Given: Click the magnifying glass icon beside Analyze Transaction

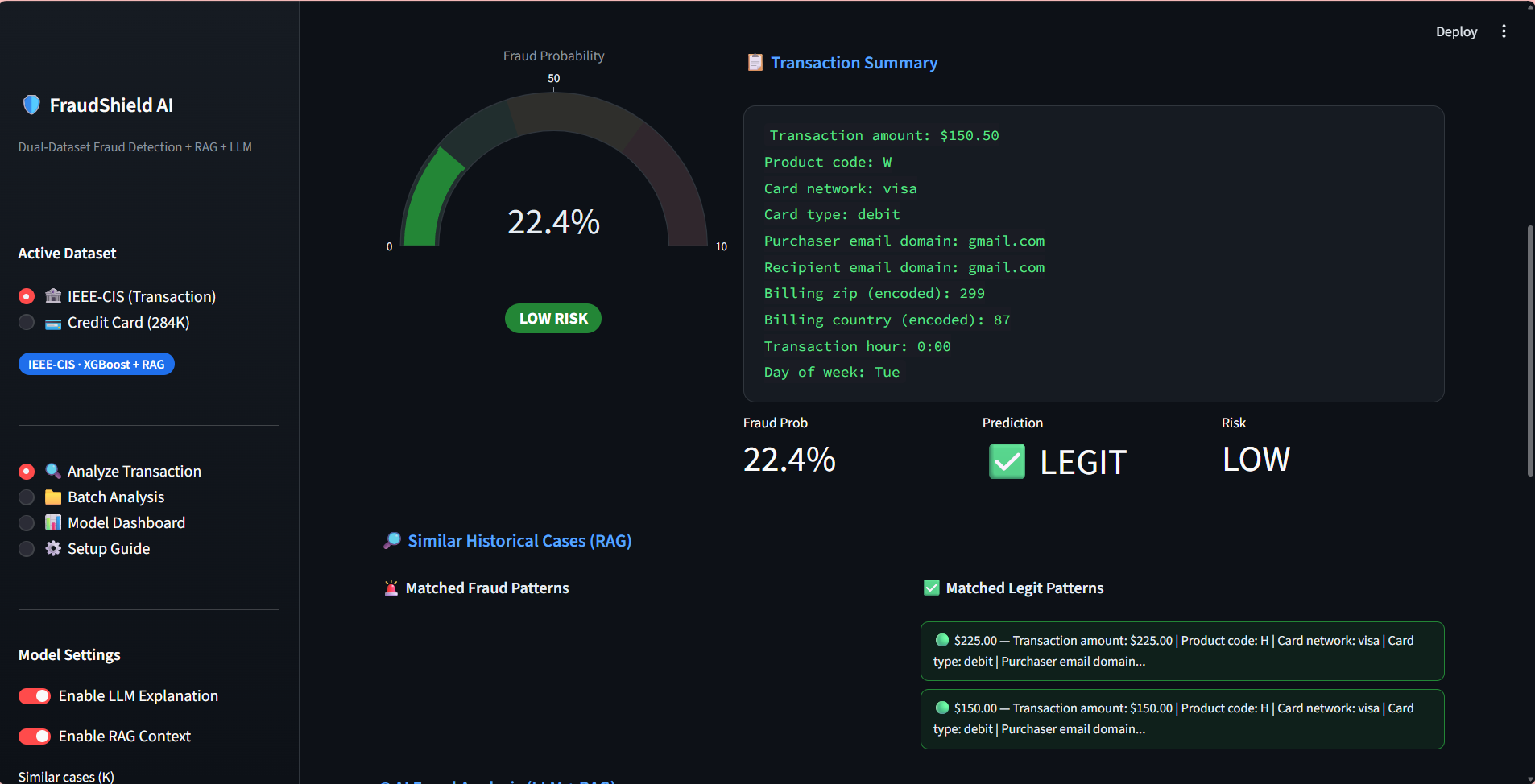Looking at the screenshot, I should 52,470.
